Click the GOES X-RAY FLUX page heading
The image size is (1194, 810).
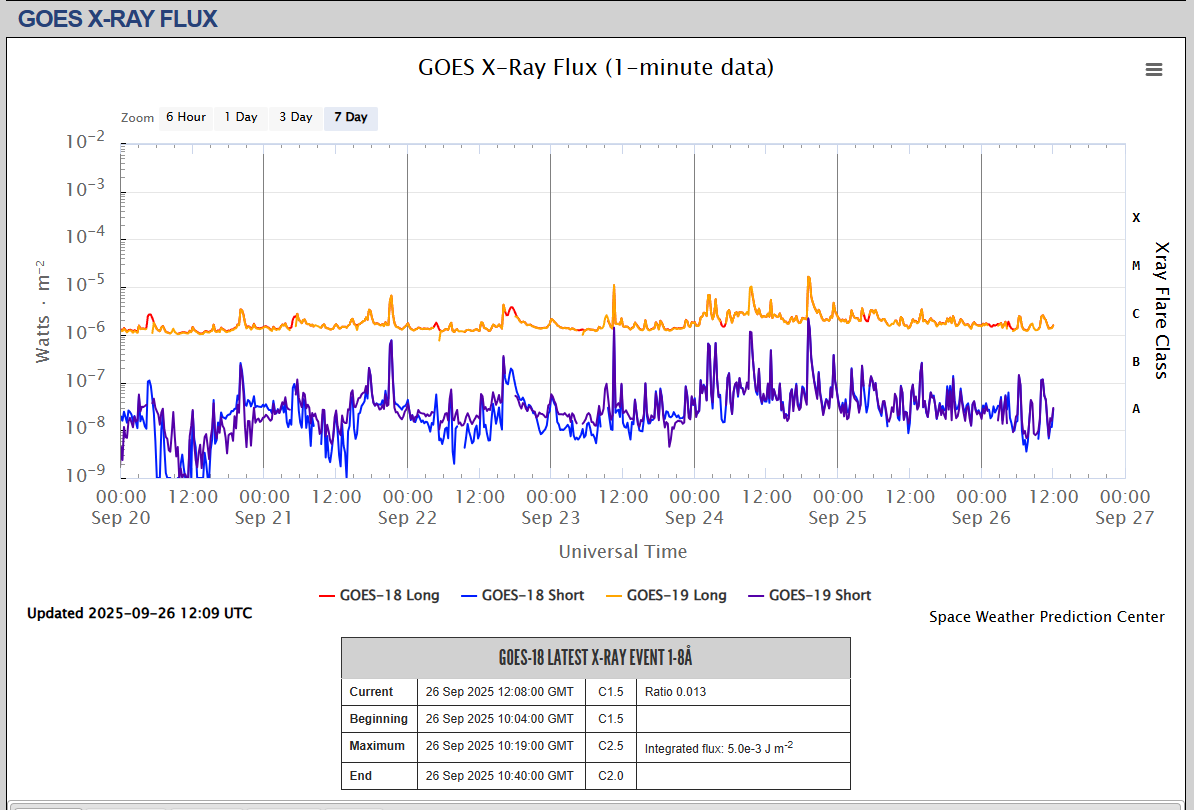(118, 18)
